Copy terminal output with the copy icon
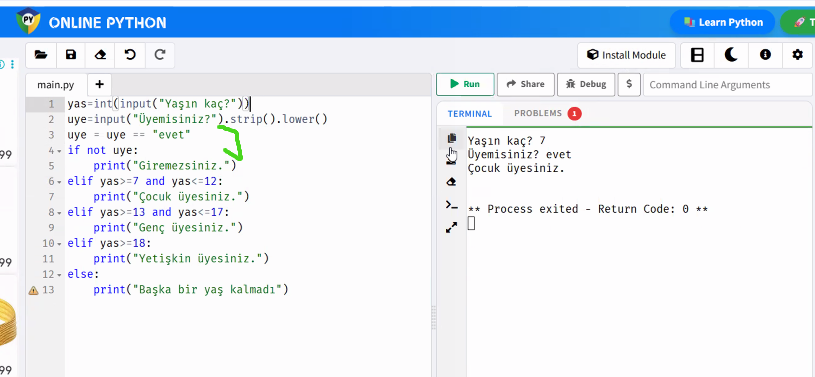This screenshot has height=377, width=815. point(452,138)
